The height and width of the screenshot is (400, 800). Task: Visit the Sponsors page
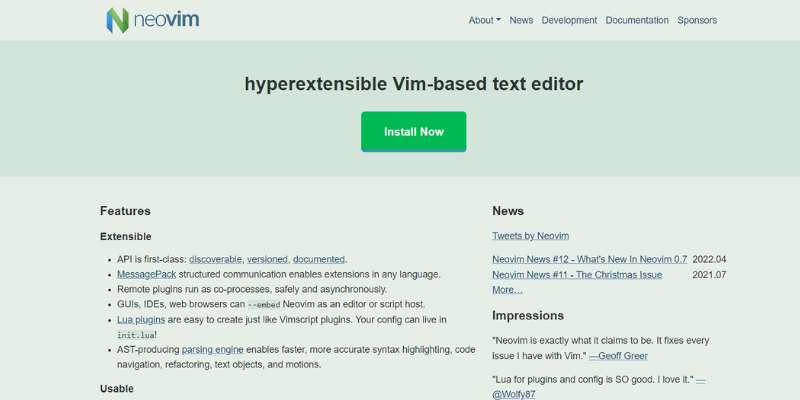(697, 20)
